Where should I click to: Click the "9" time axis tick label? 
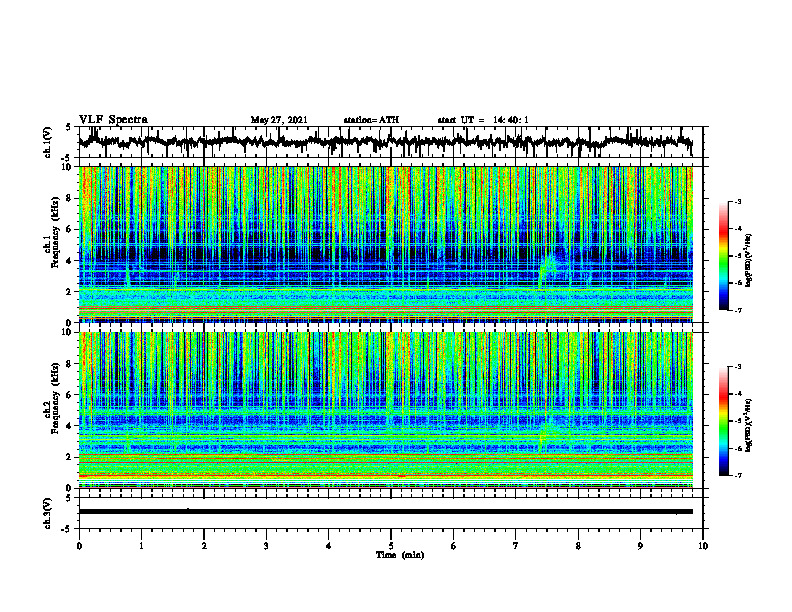pyautogui.click(x=640, y=546)
